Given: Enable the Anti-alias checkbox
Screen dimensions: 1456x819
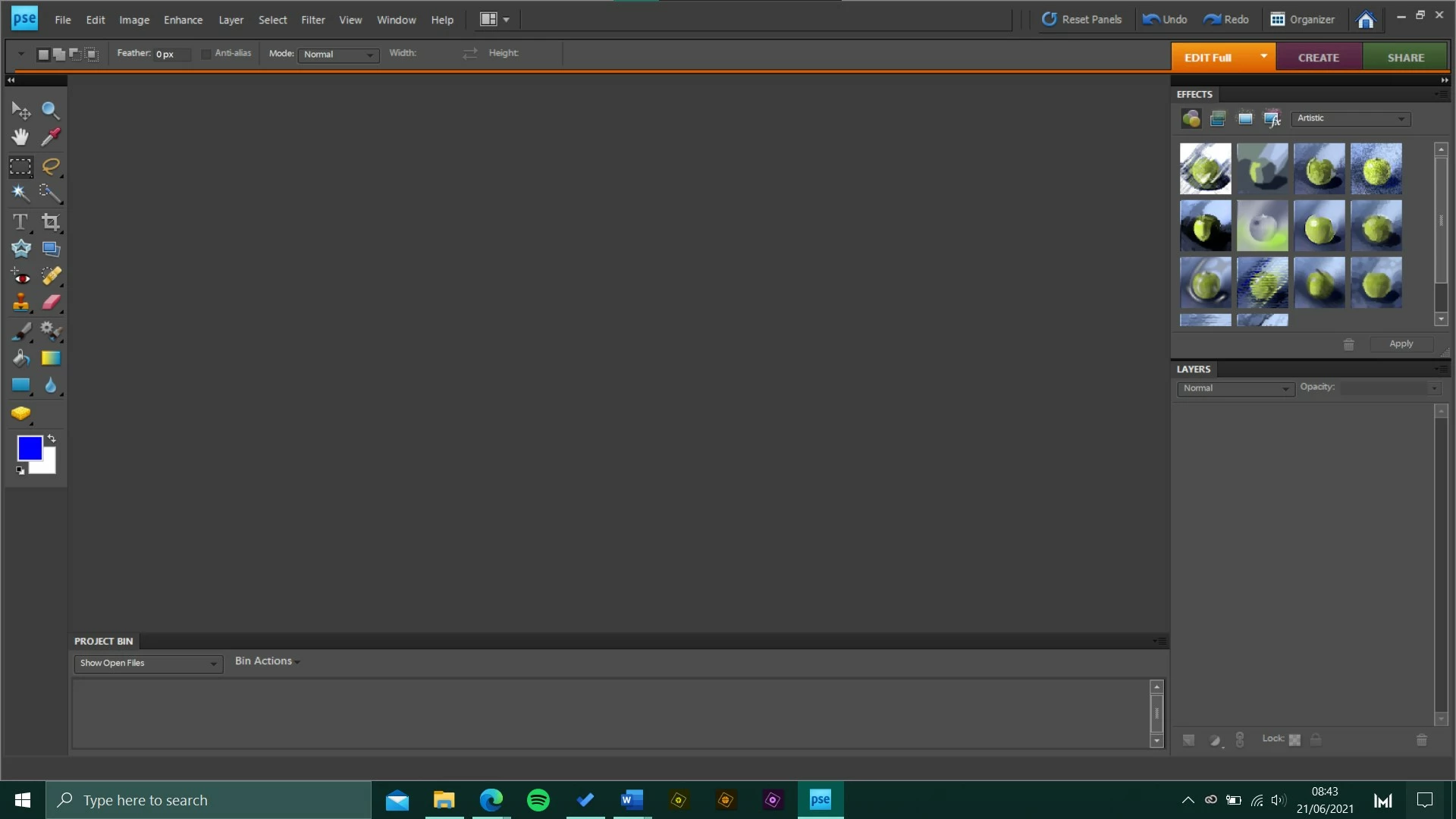Looking at the screenshot, I should 206,54.
